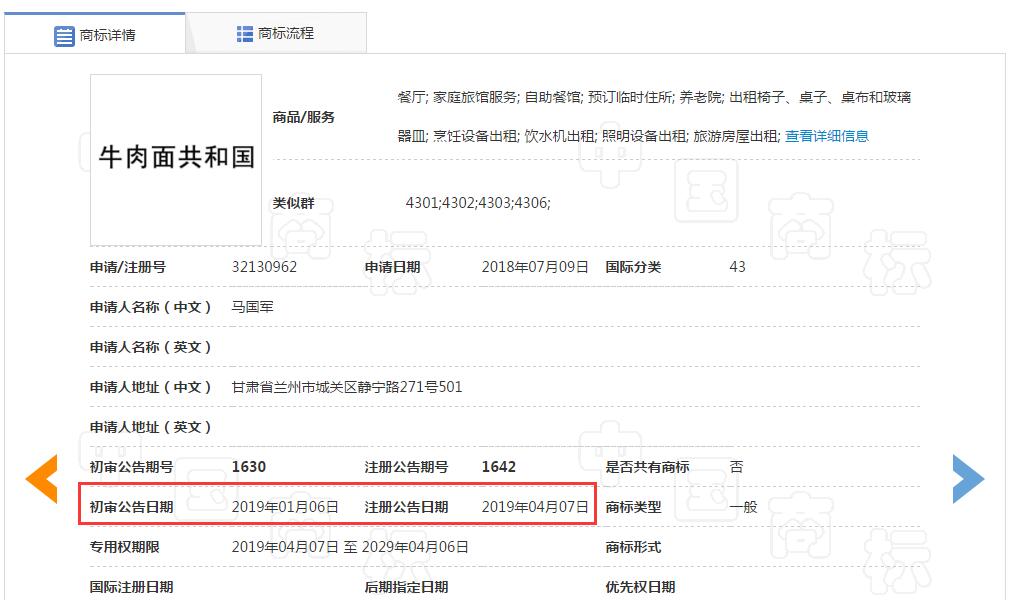Select the 商标详情 tab
The height and width of the screenshot is (600, 1009).
point(95,36)
